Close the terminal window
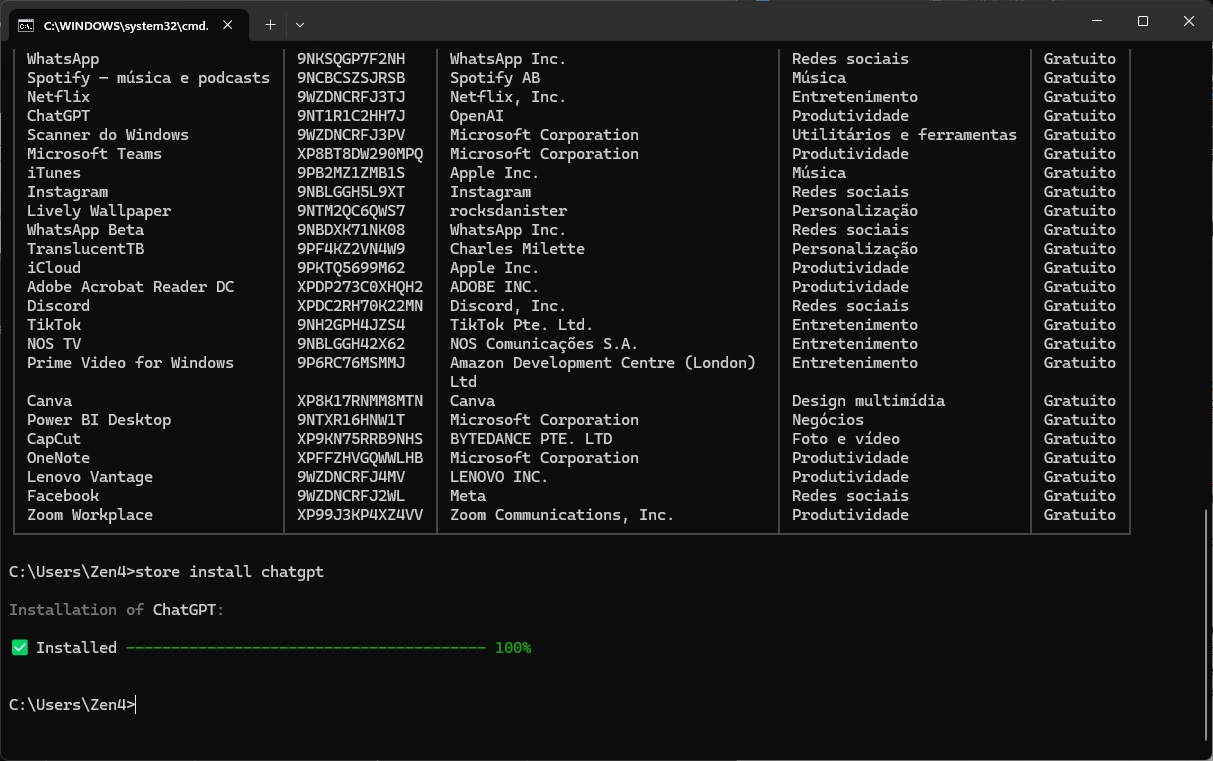Screen dimensions: 1213x761 pyautogui.click(x=1189, y=21)
